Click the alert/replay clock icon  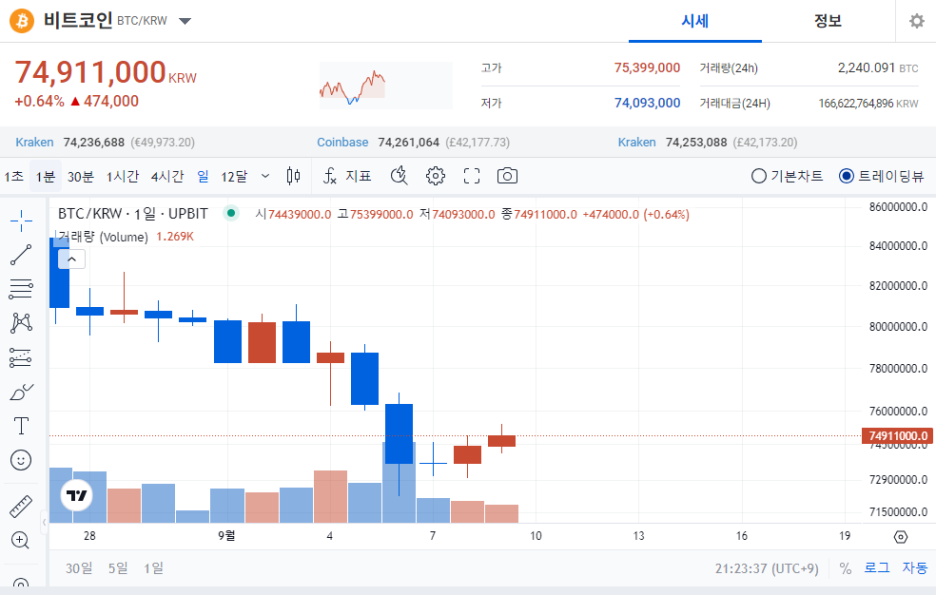pos(399,176)
